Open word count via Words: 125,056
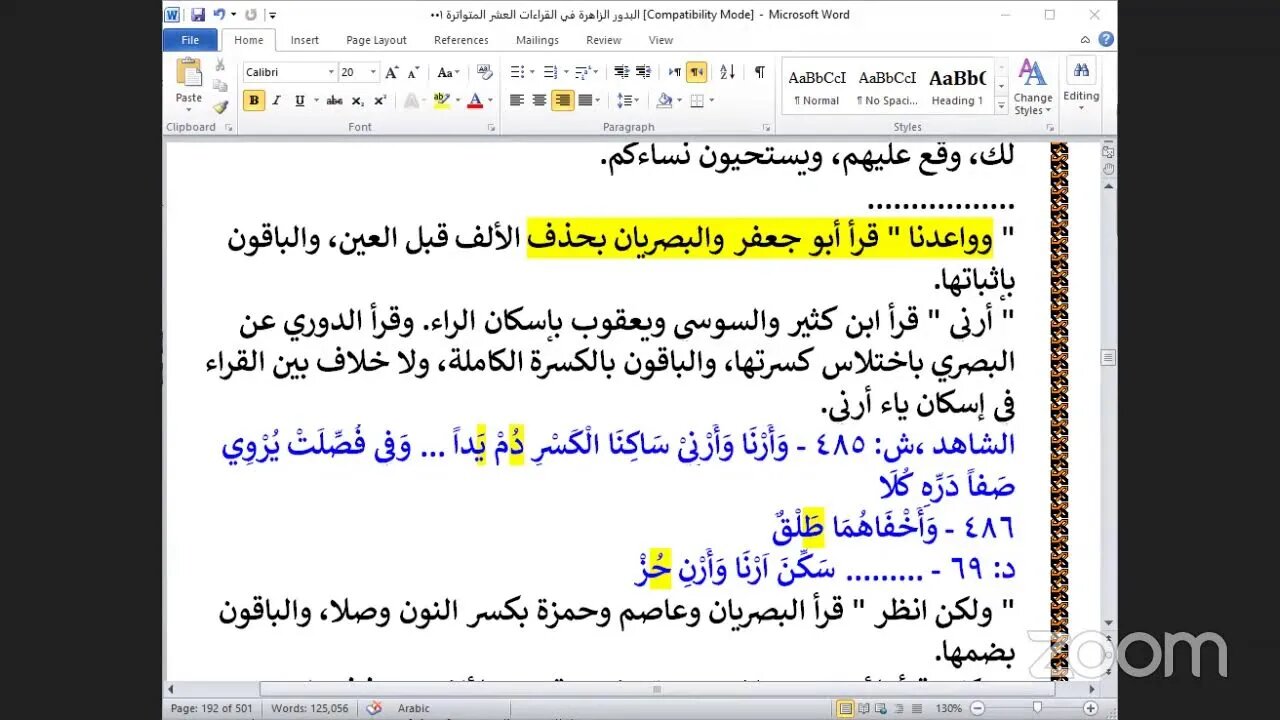The image size is (1280, 720). [x=310, y=709]
